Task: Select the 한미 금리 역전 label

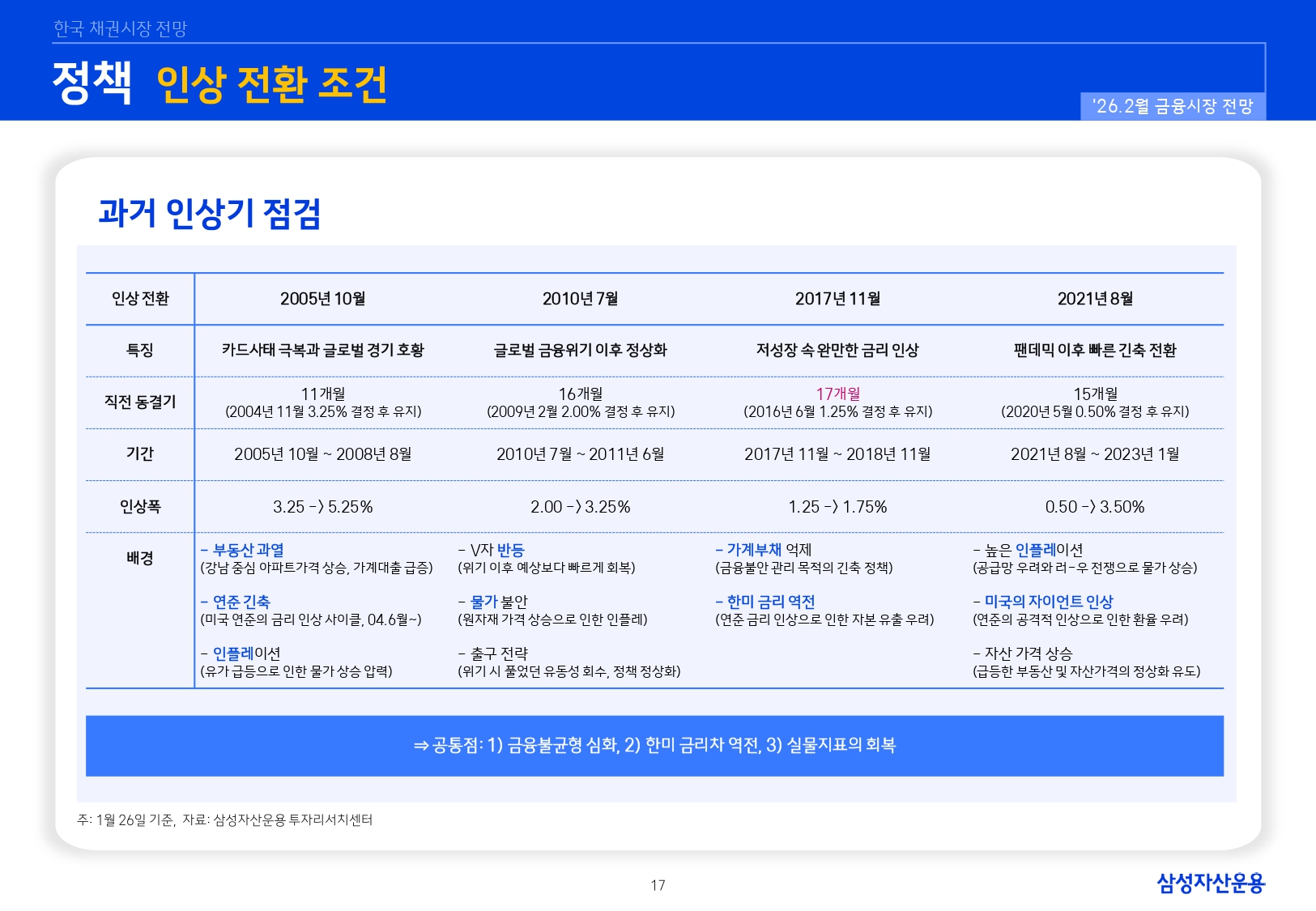Action: pos(765,601)
